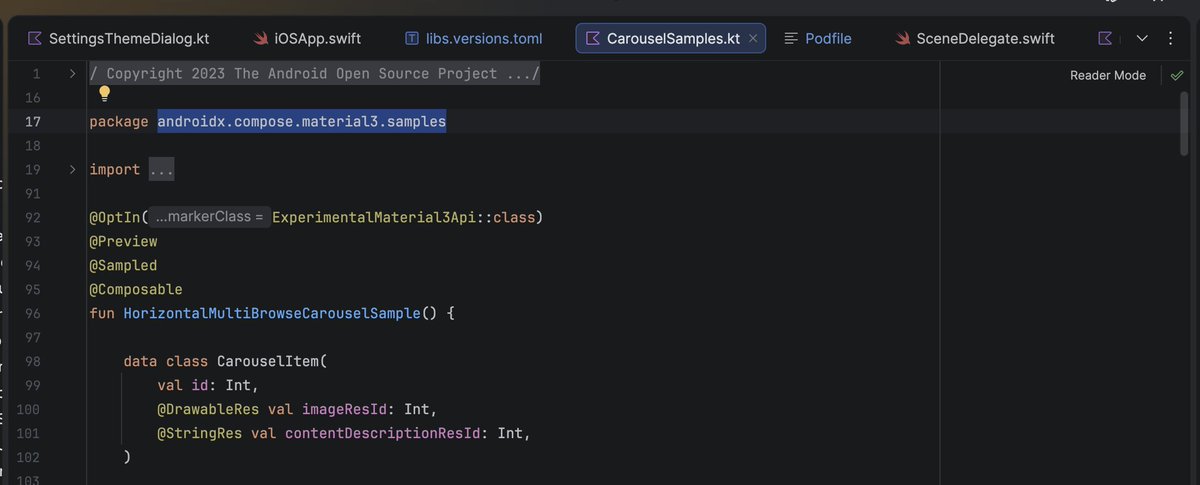
Task: Click line number 17 in the gutter
Action: pyautogui.click(x=33, y=122)
